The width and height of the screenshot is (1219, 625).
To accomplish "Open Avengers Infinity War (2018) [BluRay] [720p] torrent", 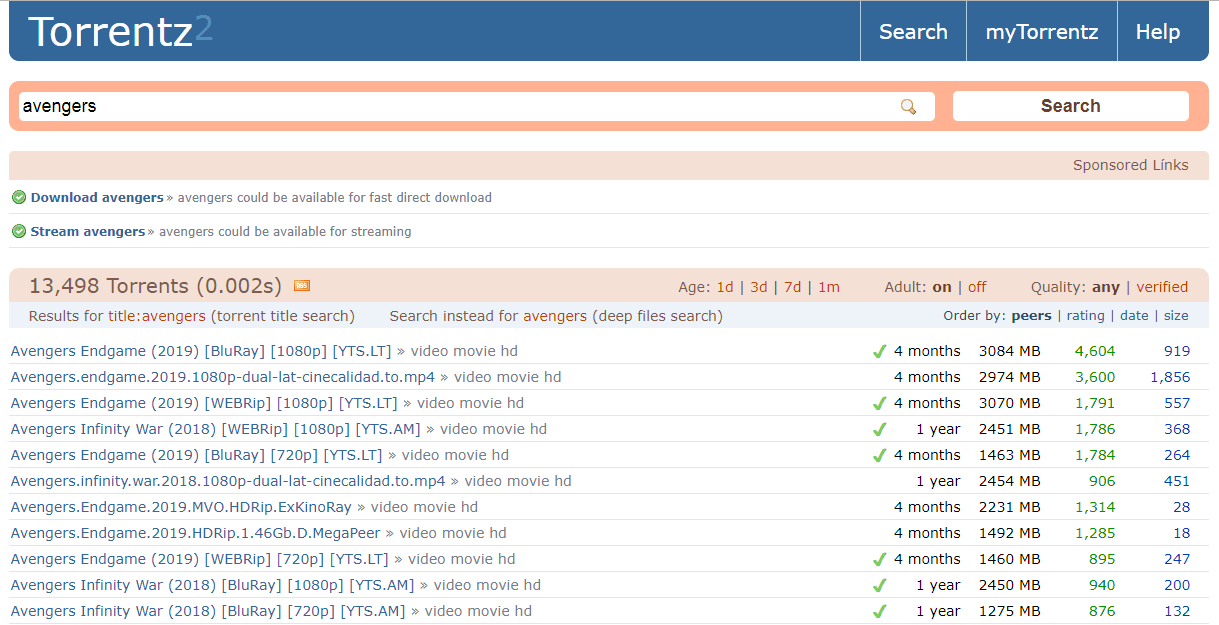I will coord(208,611).
